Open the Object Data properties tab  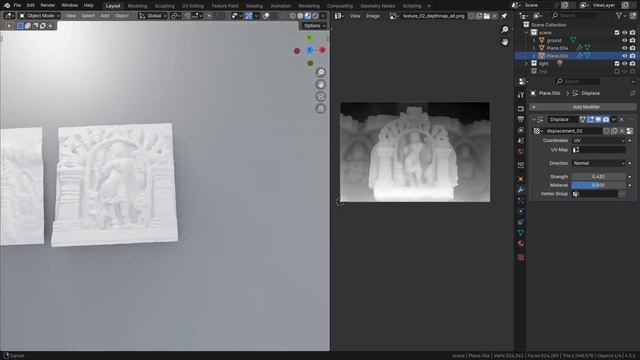point(520,233)
